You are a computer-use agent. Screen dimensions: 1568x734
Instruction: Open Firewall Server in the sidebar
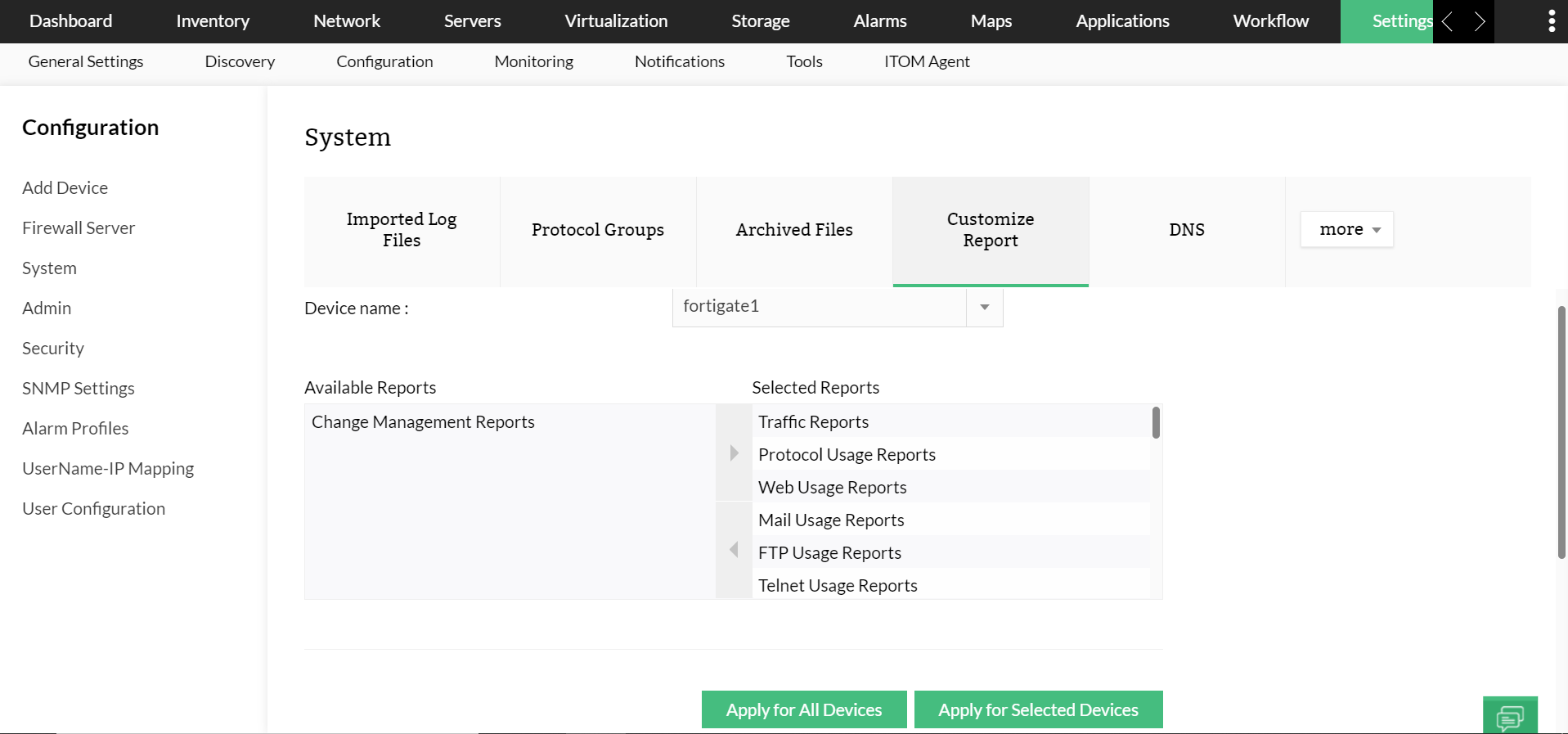[x=79, y=228]
